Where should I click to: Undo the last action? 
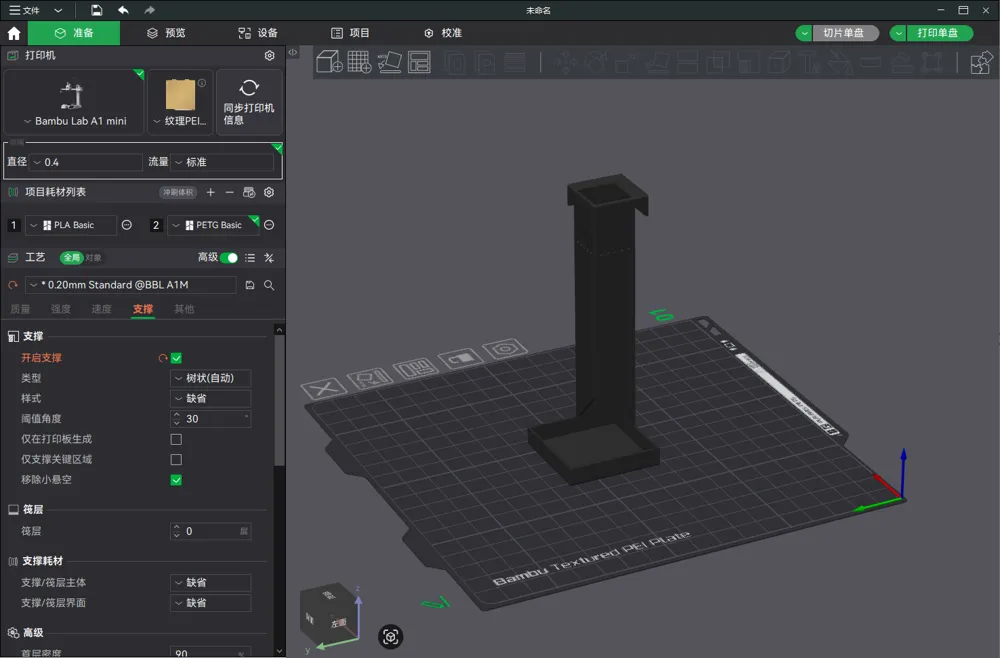(x=123, y=10)
